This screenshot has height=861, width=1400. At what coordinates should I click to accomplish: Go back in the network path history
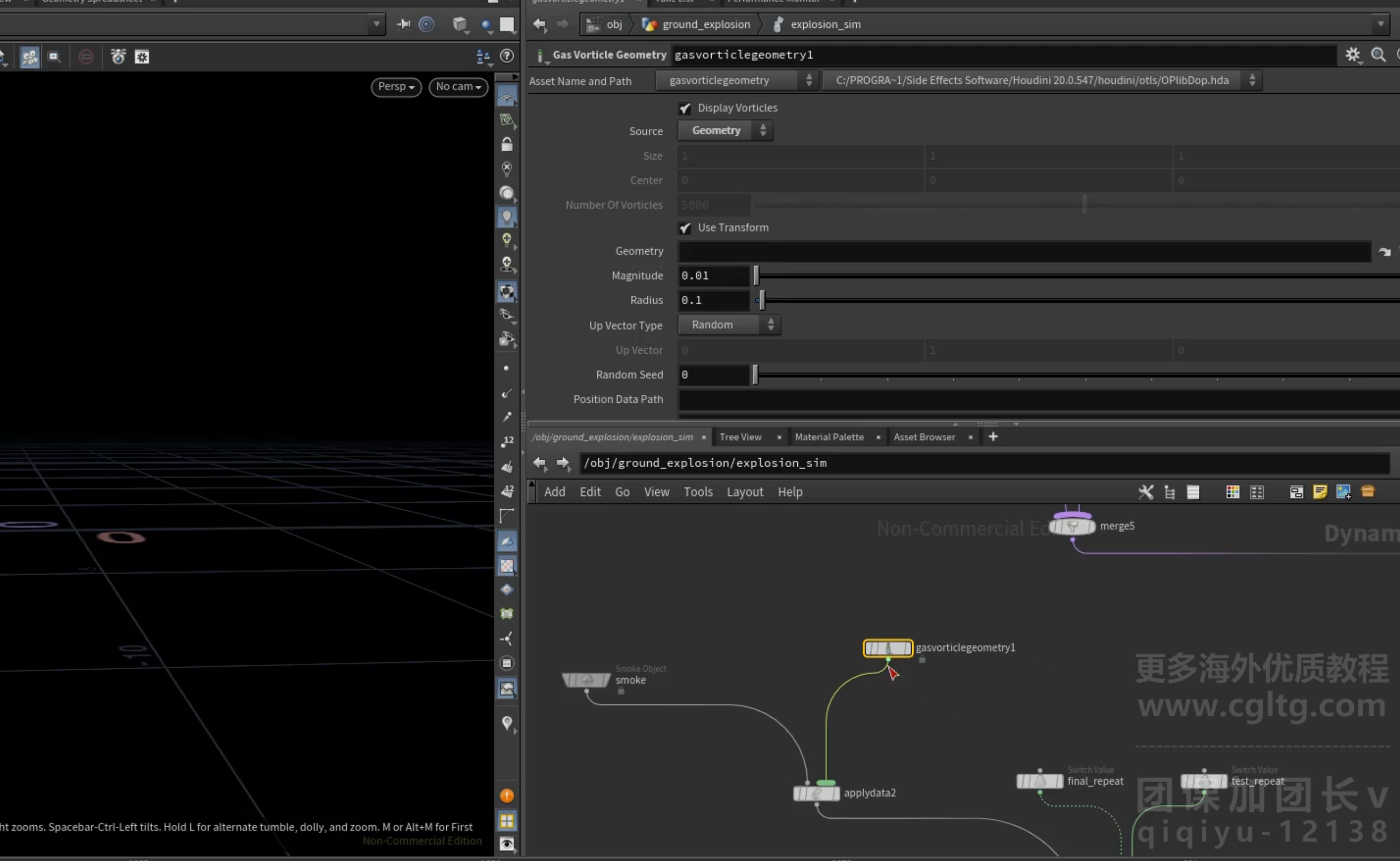coord(539,463)
